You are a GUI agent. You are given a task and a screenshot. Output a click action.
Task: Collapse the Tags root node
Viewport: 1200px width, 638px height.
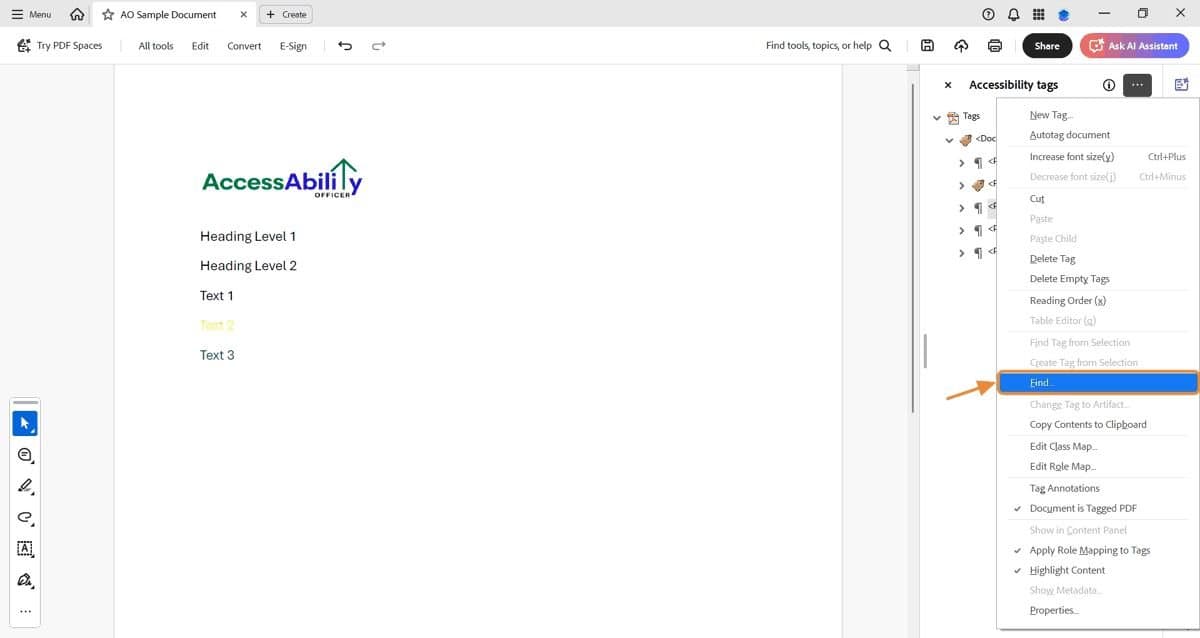tap(938, 116)
